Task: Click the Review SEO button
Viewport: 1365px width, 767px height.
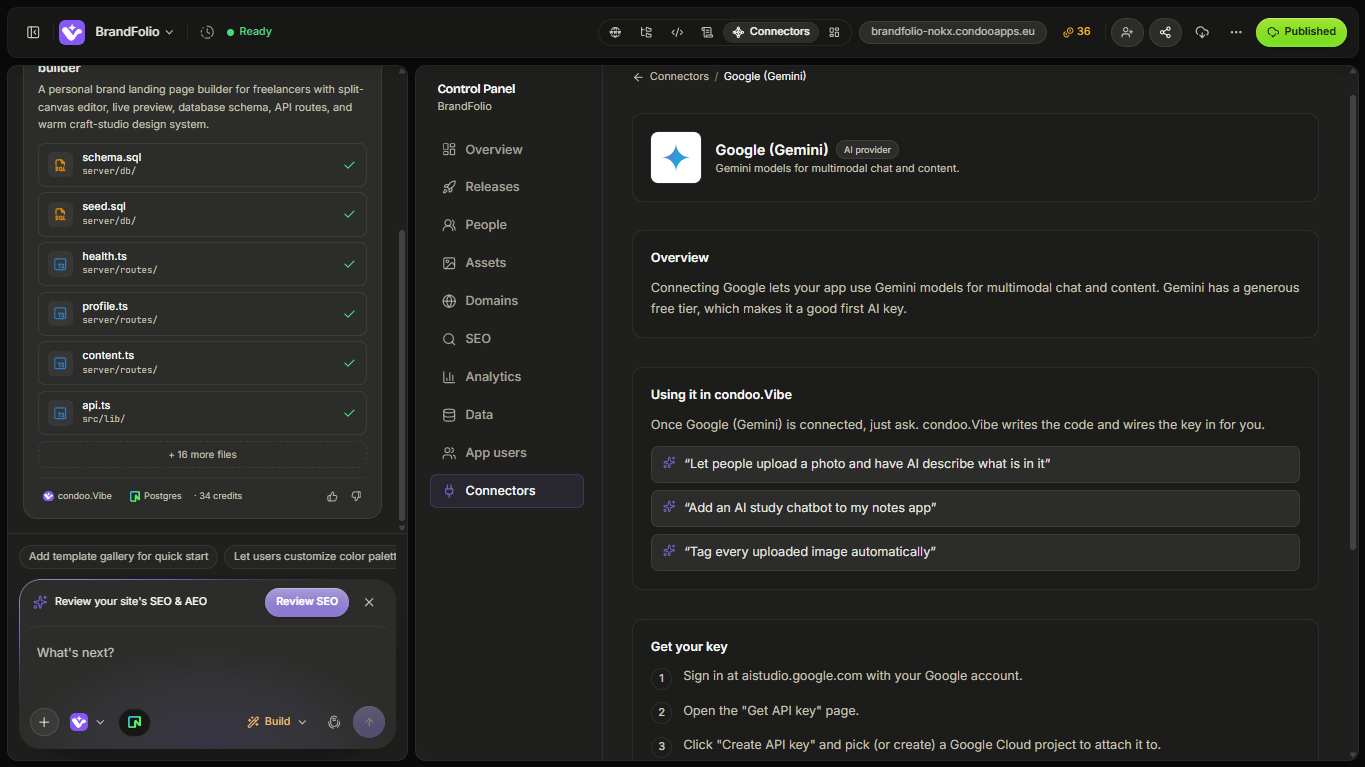Action: click(307, 602)
